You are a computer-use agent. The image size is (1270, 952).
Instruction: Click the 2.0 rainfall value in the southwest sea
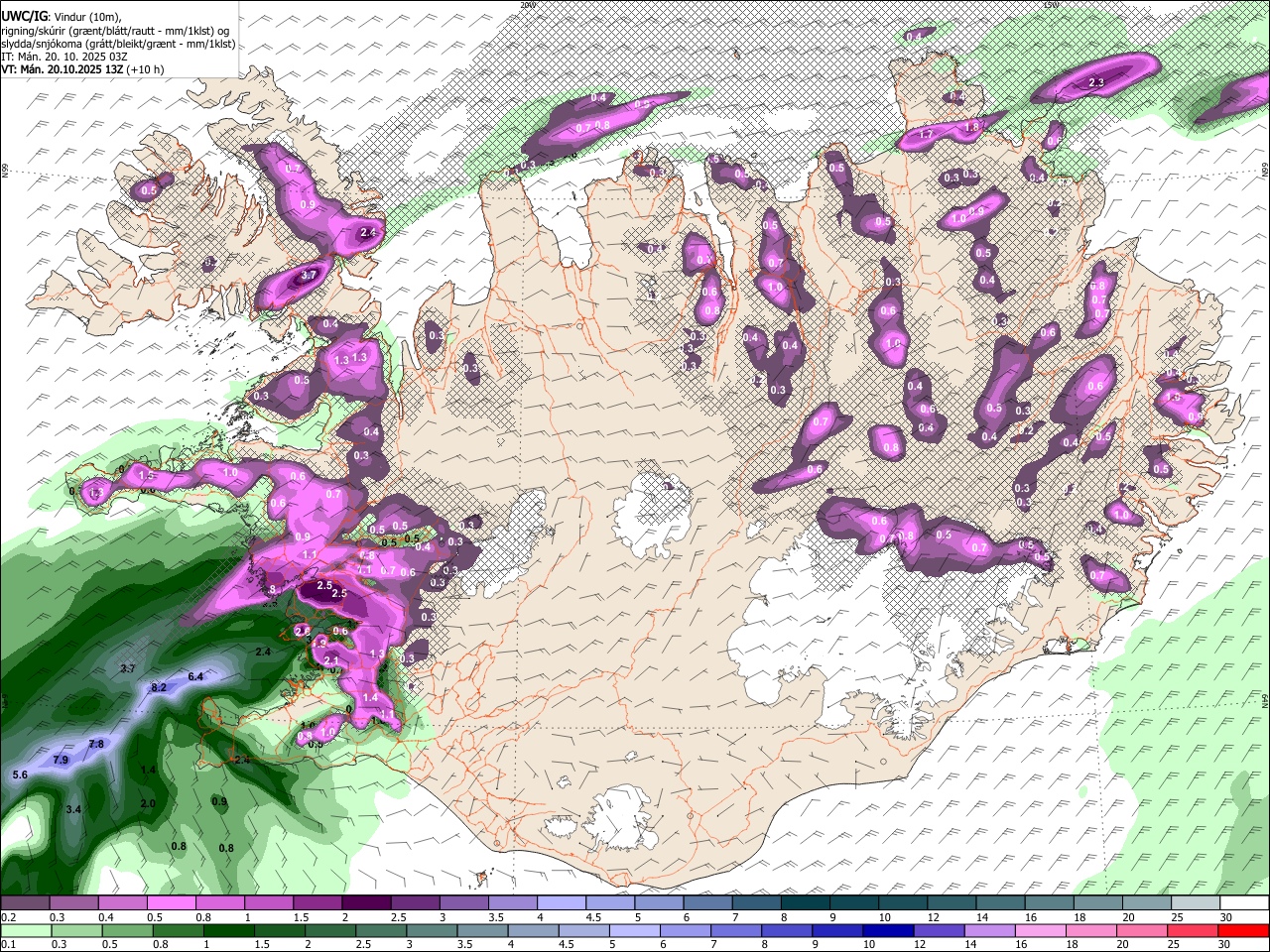148,803
